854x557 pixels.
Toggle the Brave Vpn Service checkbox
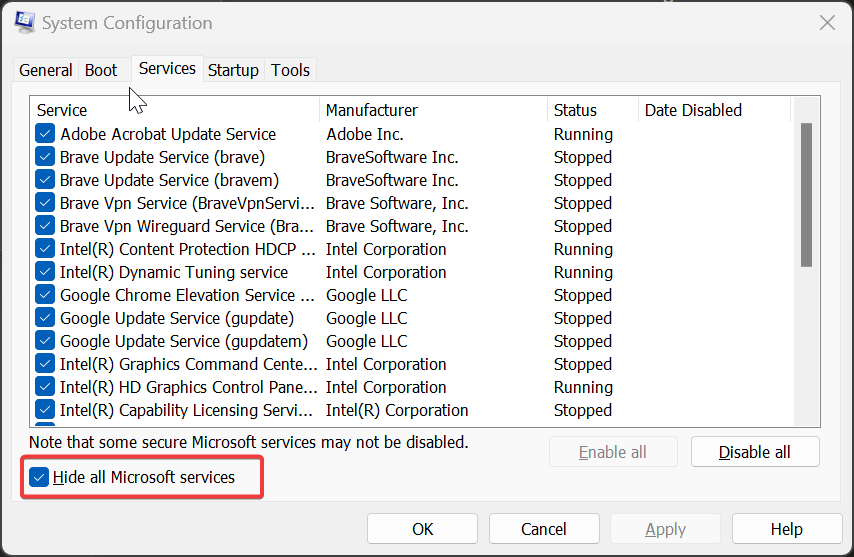[x=45, y=203]
